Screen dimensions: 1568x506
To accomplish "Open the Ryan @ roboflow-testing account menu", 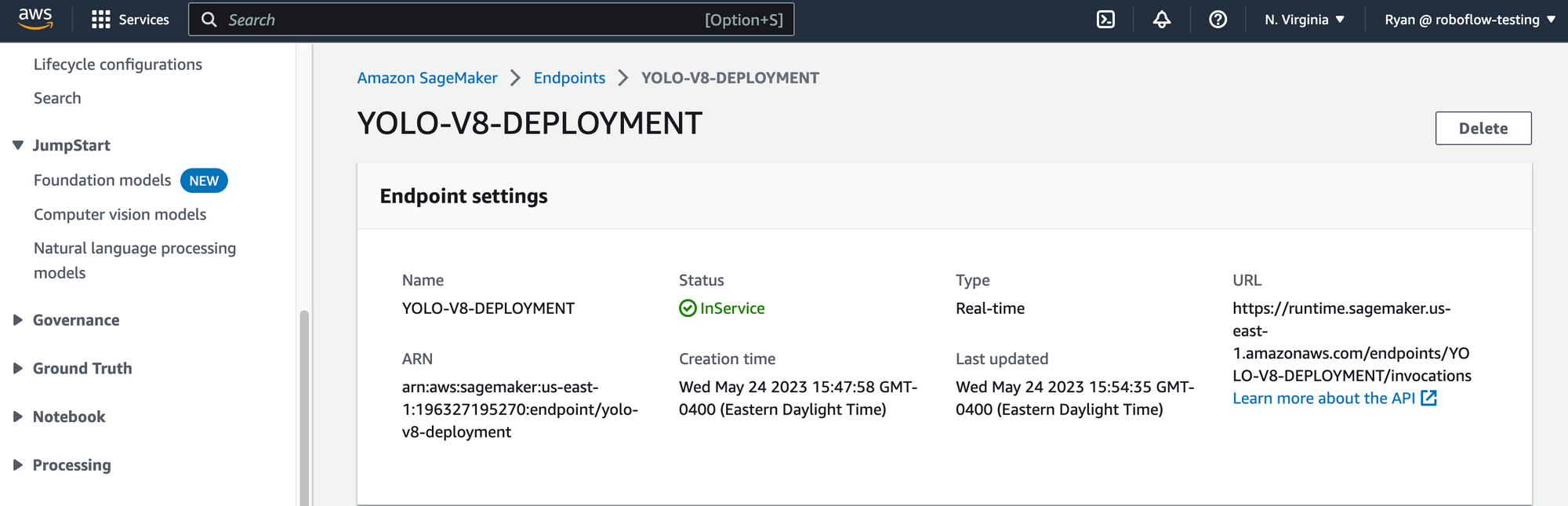I will pyautogui.click(x=1470, y=20).
